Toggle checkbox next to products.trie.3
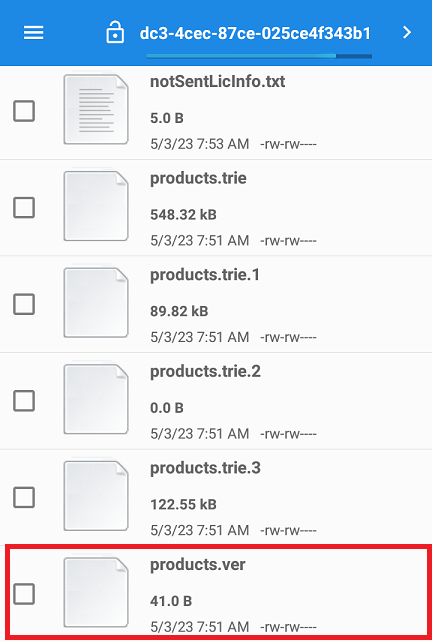432x642 pixels. 24,497
